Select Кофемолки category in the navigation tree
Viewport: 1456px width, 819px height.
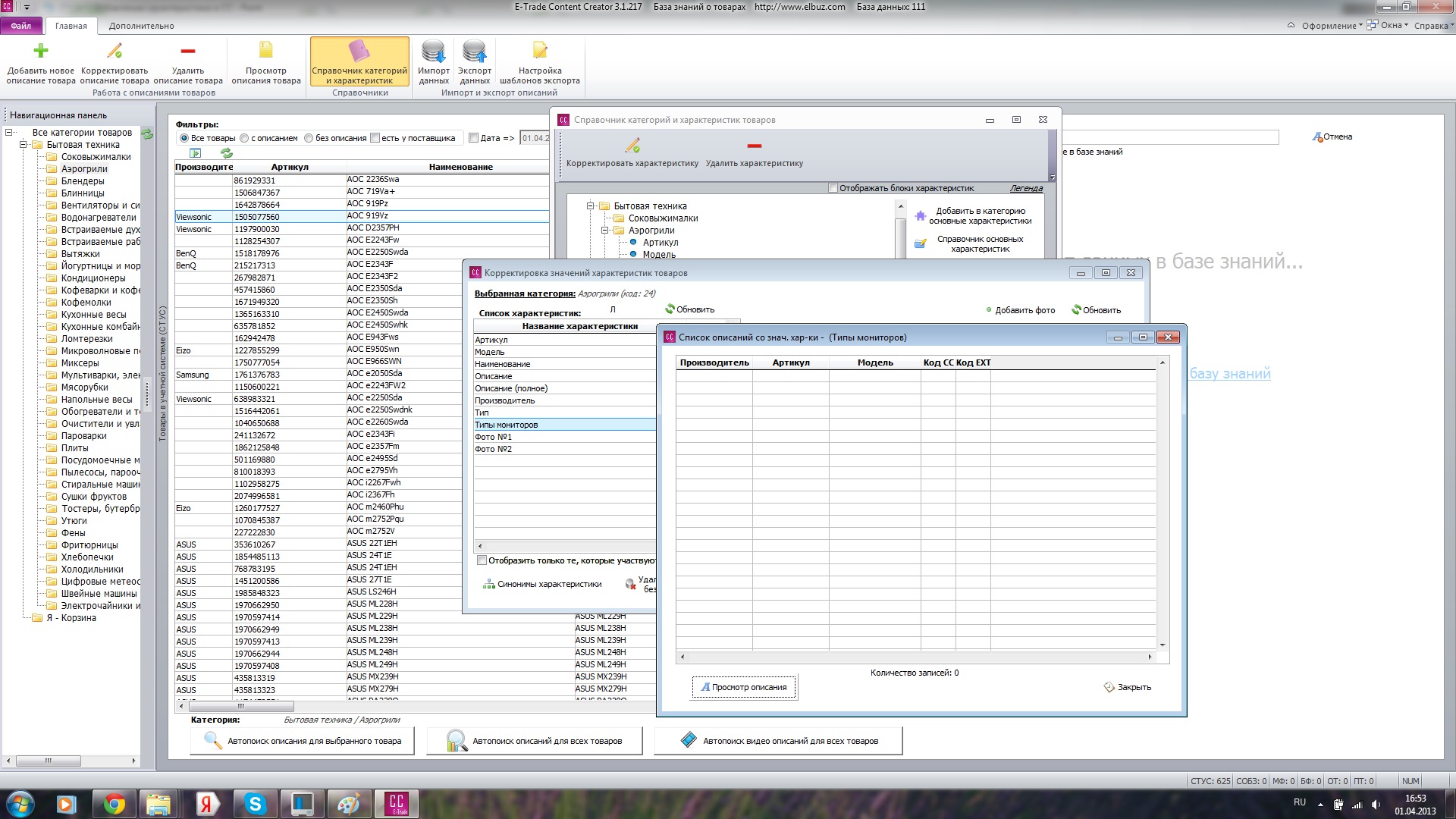(86, 303)
